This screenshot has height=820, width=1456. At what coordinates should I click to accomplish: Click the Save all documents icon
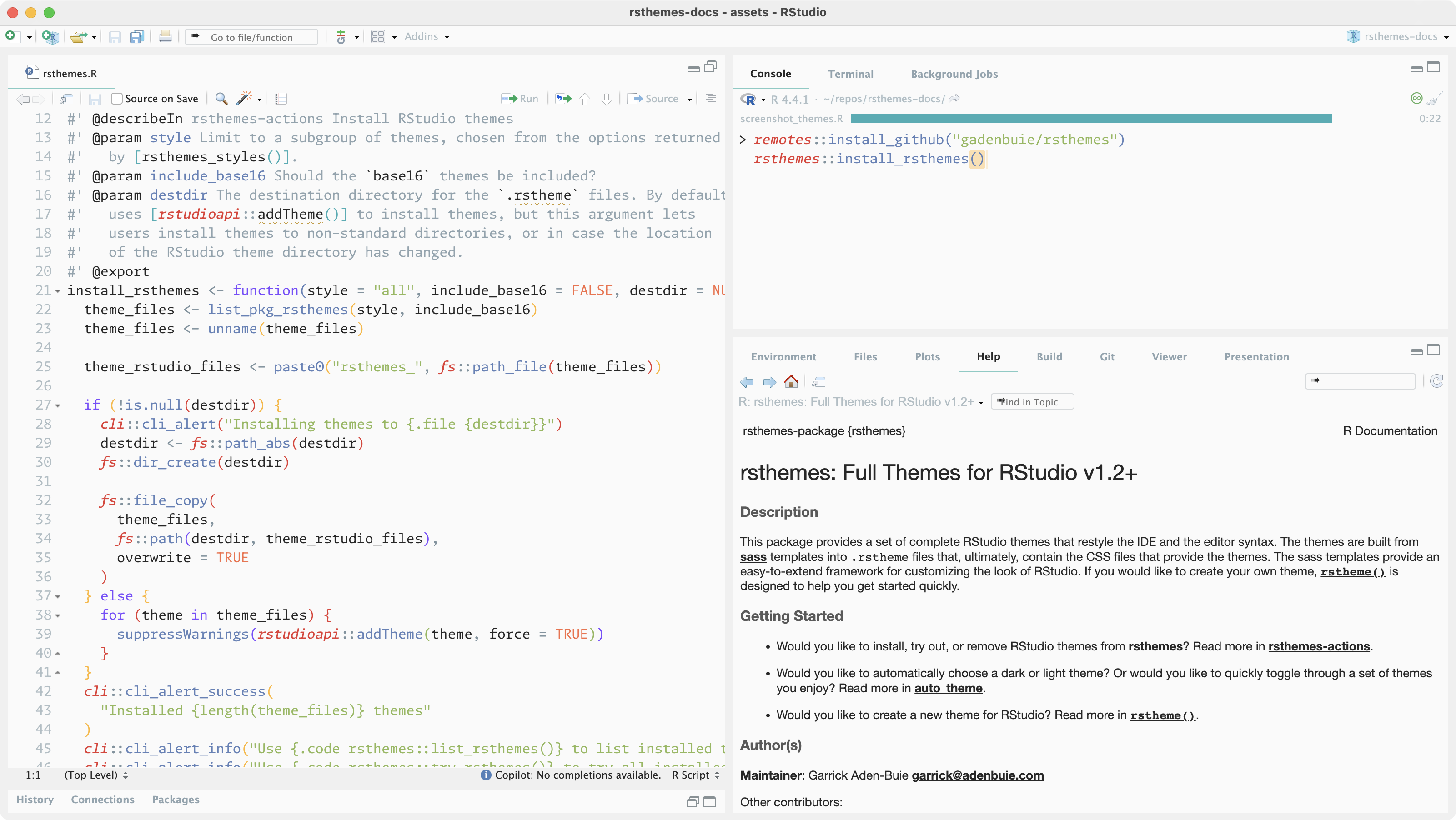point(137,37)
